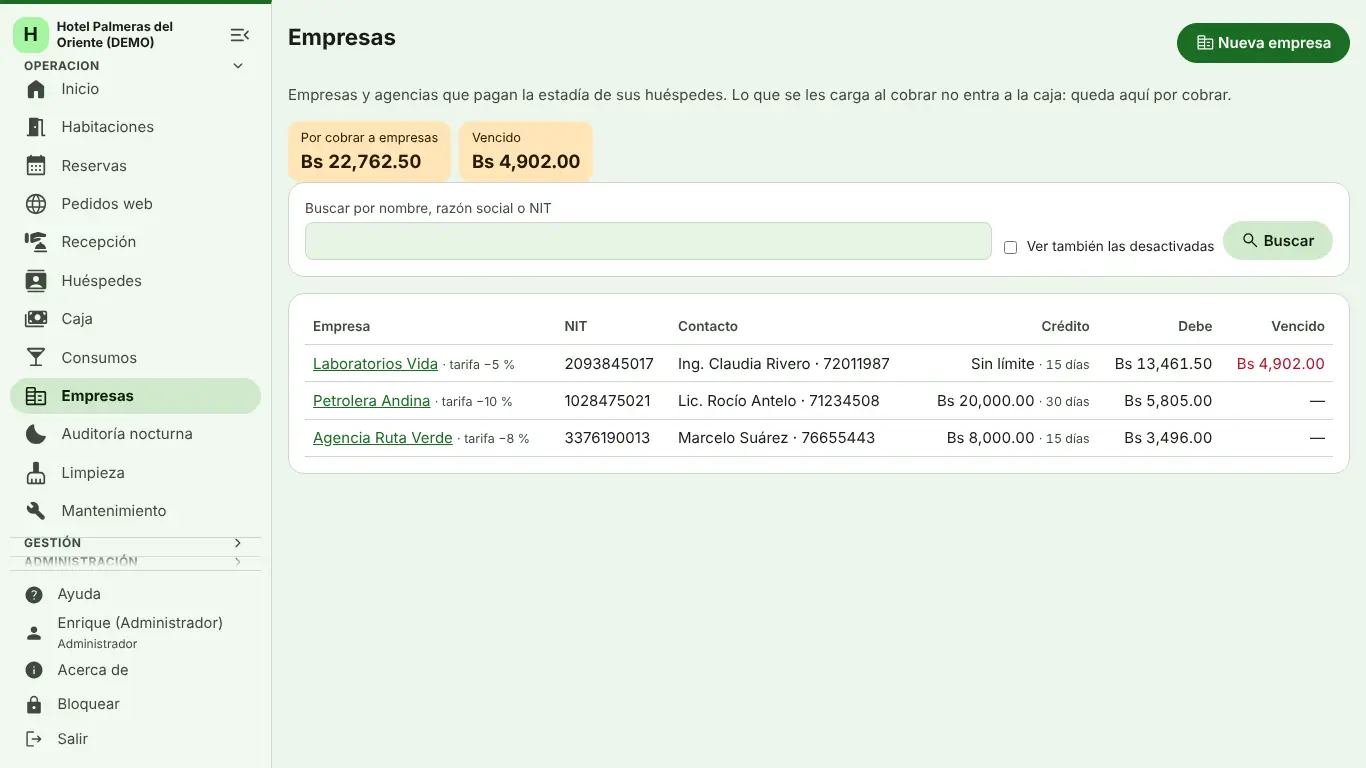Viewport: 1366px width, 768px height.
Task: Click the Mantenimiento wrench icon
Action: click(x=36, y=511)
